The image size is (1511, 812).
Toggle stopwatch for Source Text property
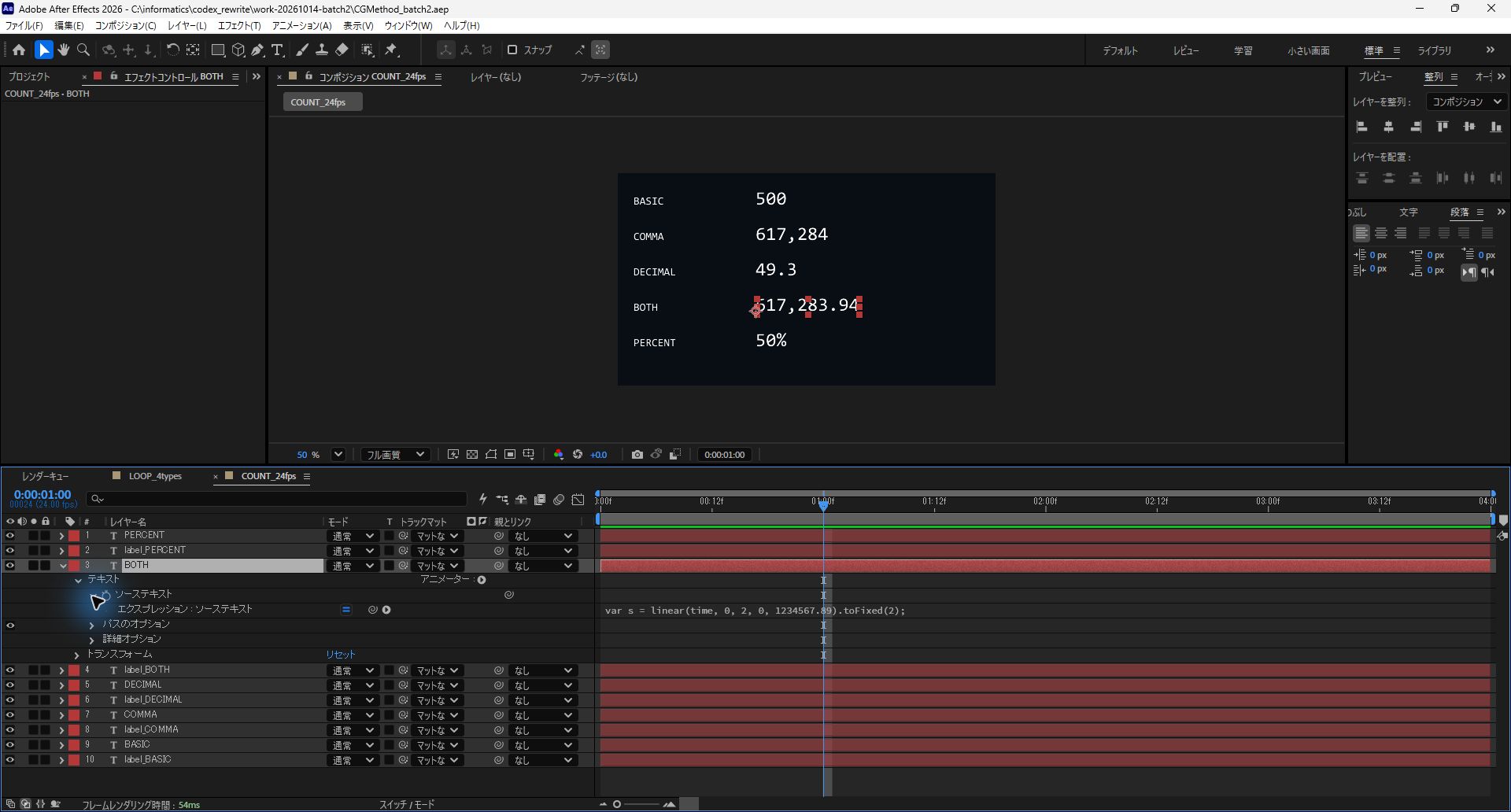point(106,595)
